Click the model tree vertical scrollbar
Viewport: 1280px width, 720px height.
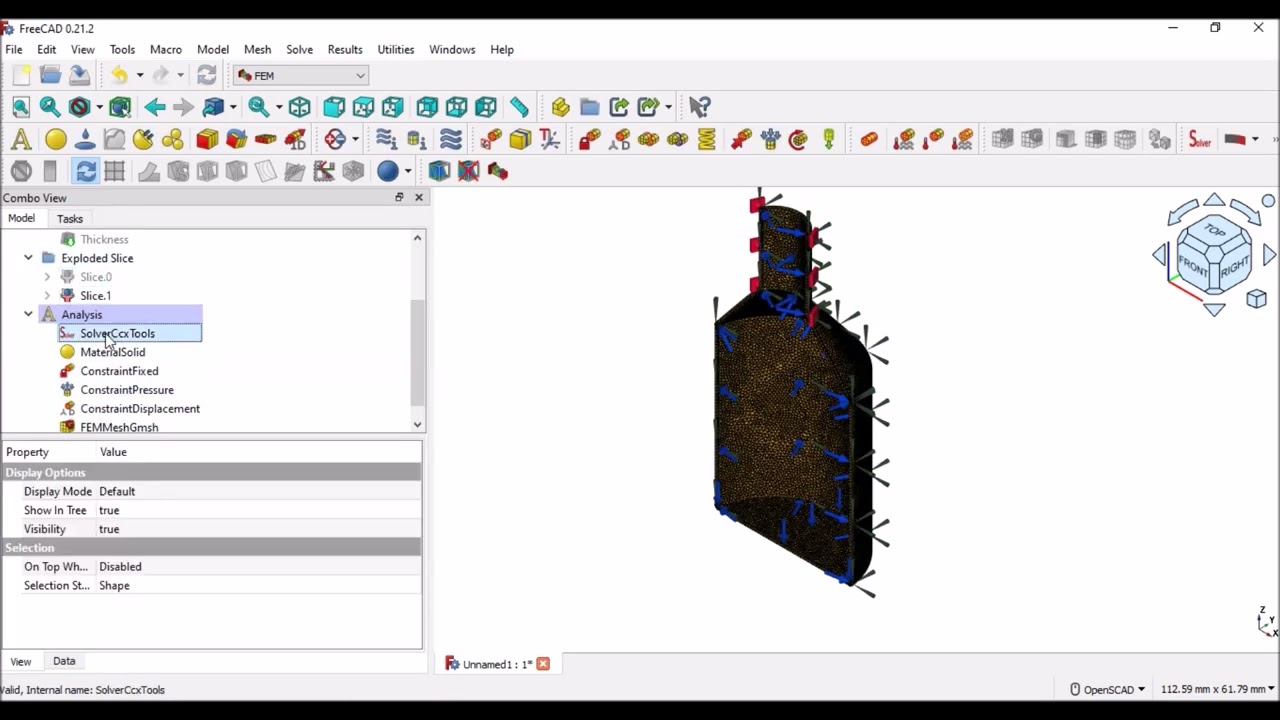417,350
